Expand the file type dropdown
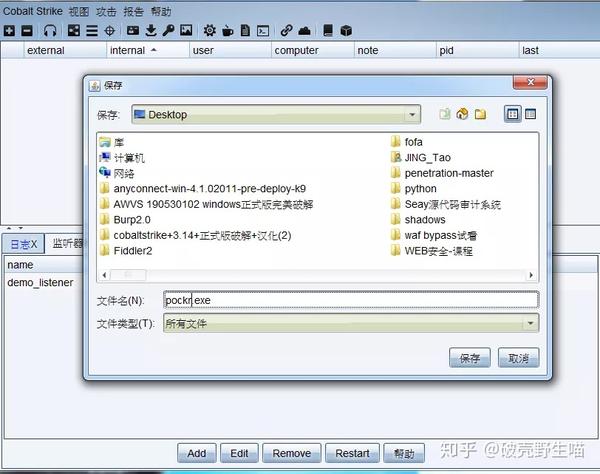This screenshot has height=474, width=600. 530,323
